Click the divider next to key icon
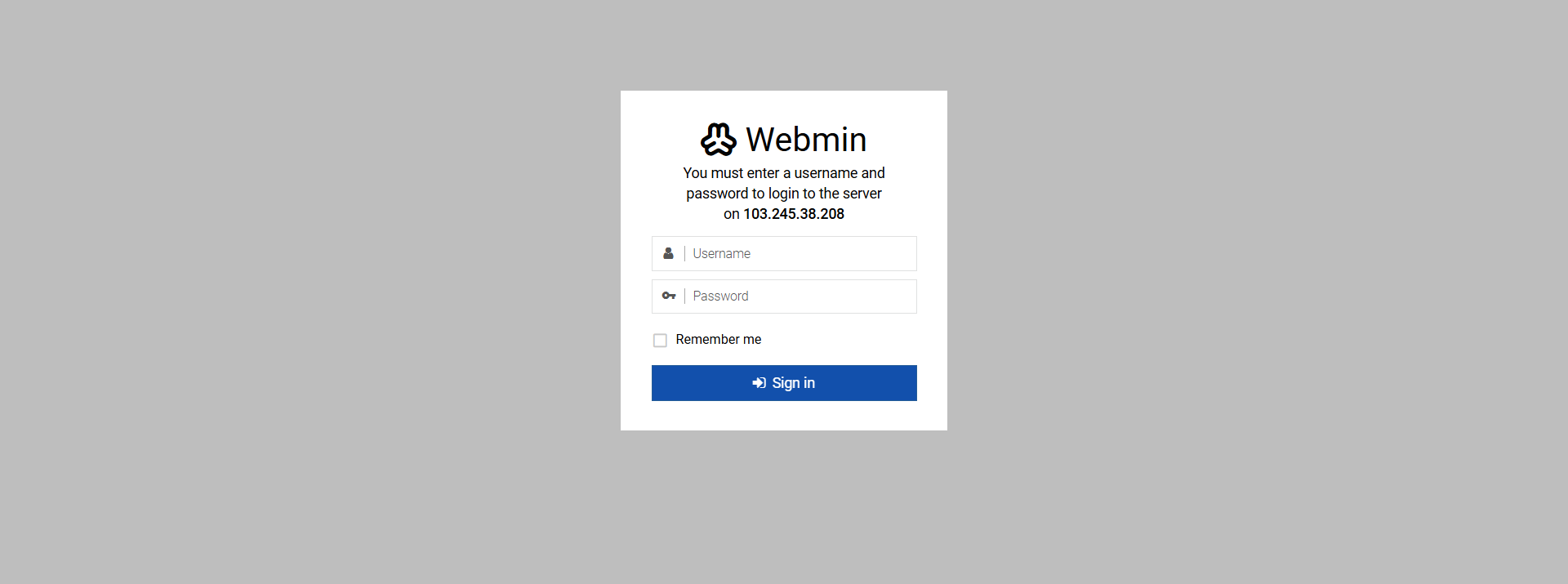This screenshot has height=584, width=1568. pyautogui.click(x=684, y=296)
